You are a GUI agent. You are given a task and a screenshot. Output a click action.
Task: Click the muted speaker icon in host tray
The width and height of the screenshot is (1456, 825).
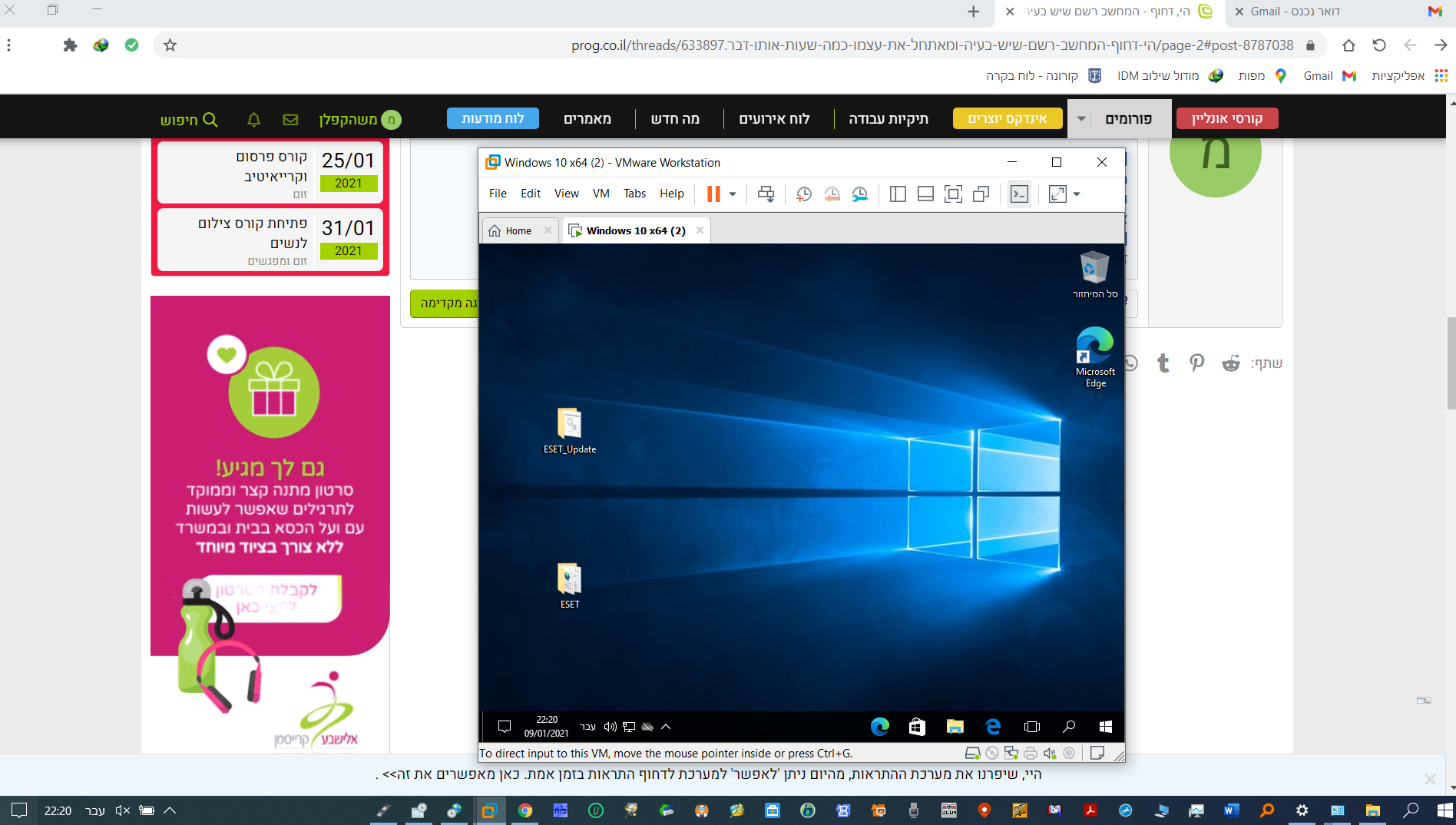tap(122, 810)
